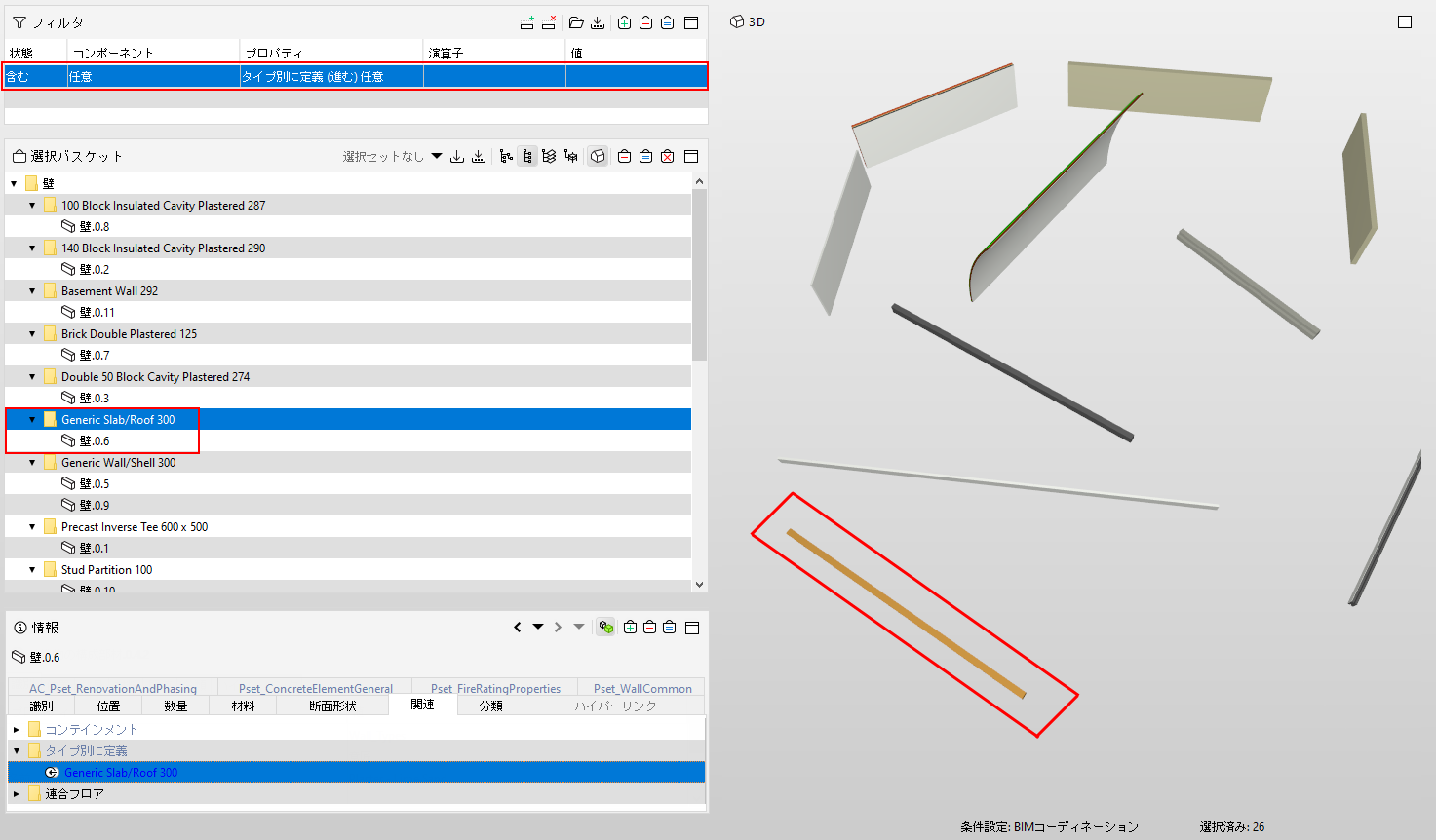Open the Pset_WallCommon tab

pos(642,688)
